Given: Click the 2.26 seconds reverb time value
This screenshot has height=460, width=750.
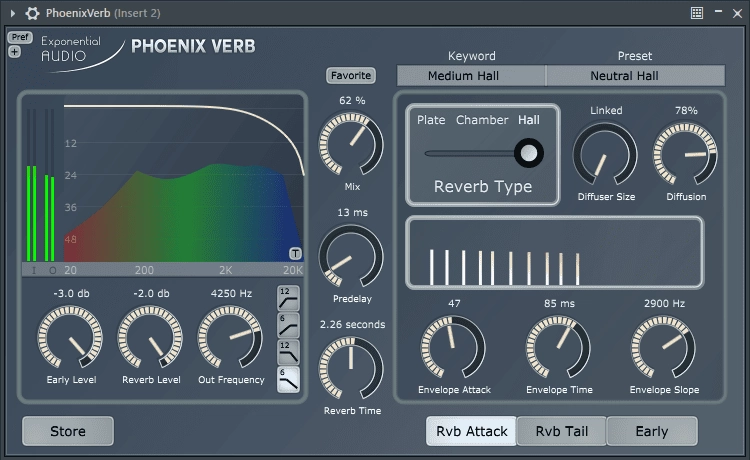Looking at the screenshot, I should point(353,324).
